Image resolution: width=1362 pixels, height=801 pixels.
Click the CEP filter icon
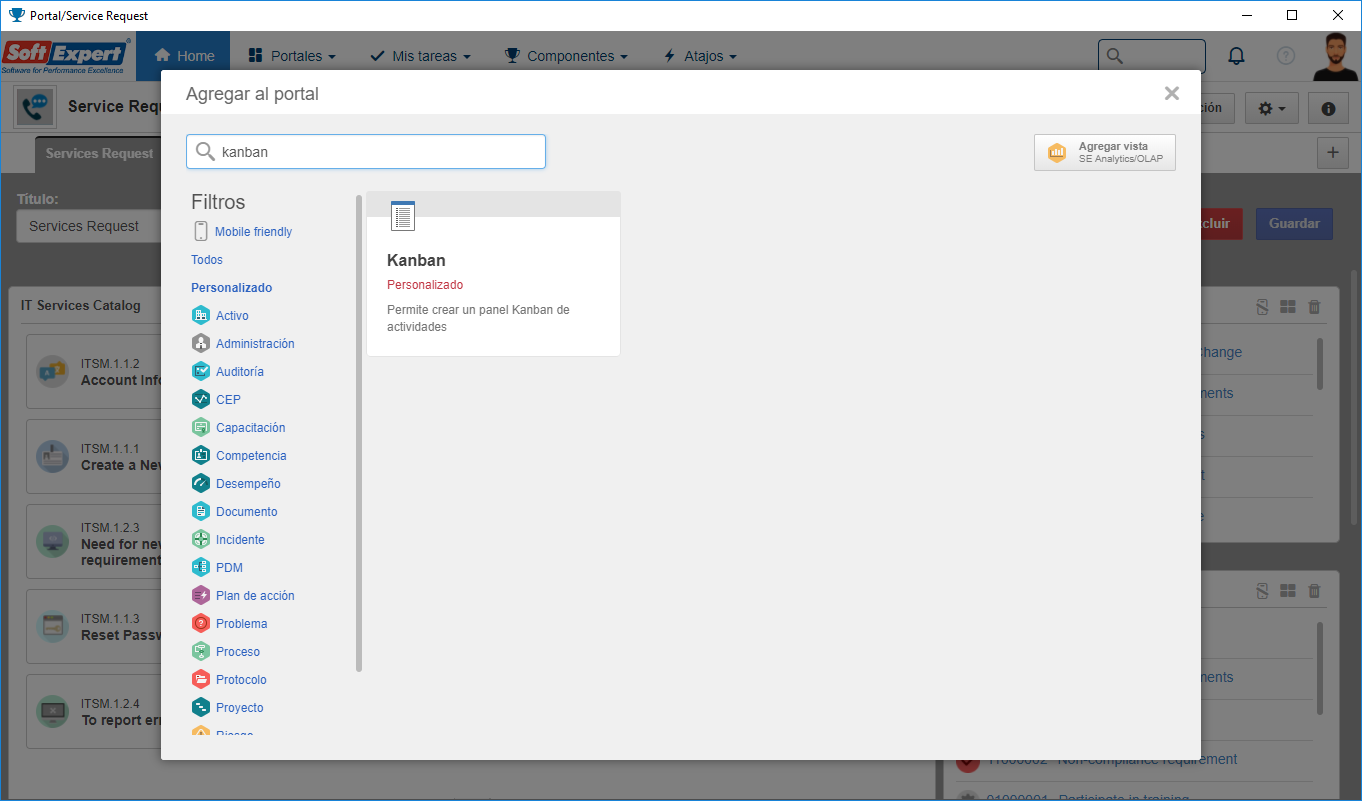[201, 399]
